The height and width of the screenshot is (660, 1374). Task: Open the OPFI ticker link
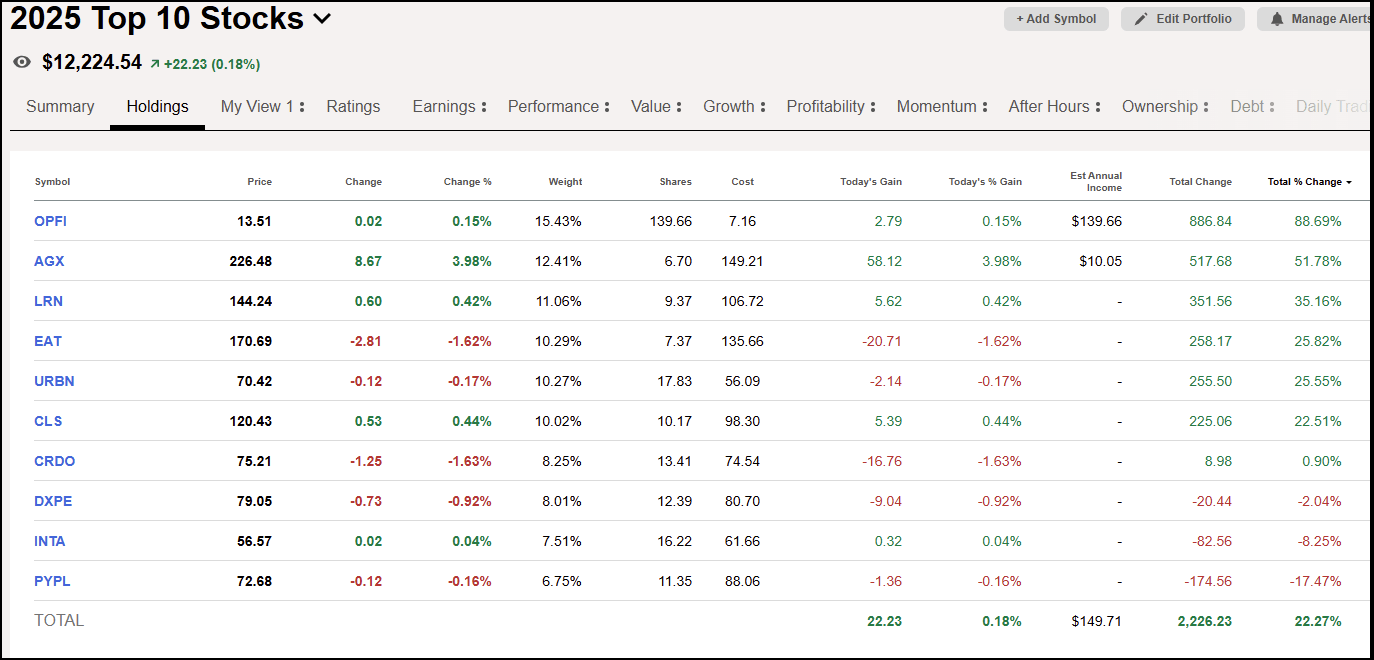pos(50,221)
